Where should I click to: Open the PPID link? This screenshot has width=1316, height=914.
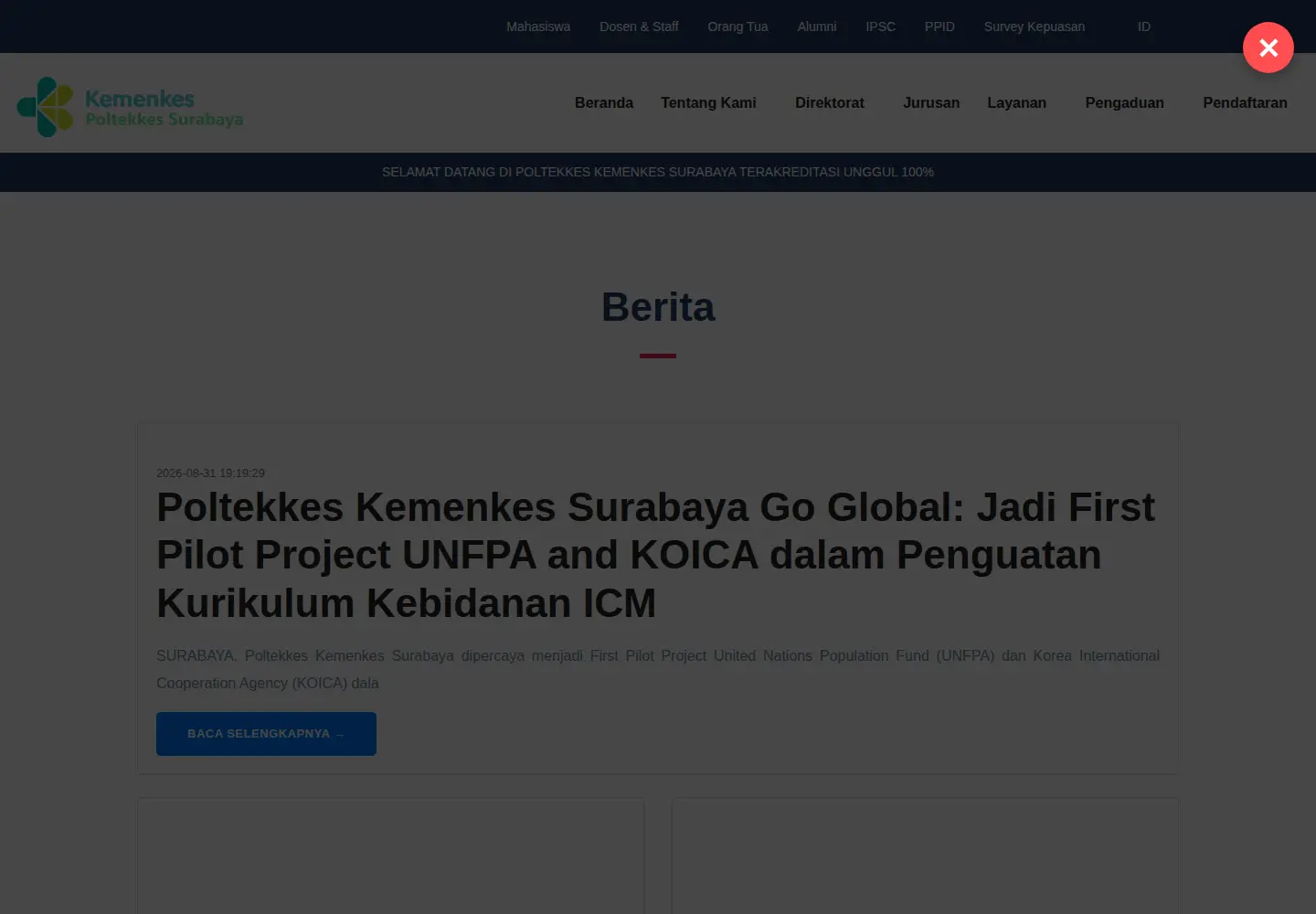[939, 27]
